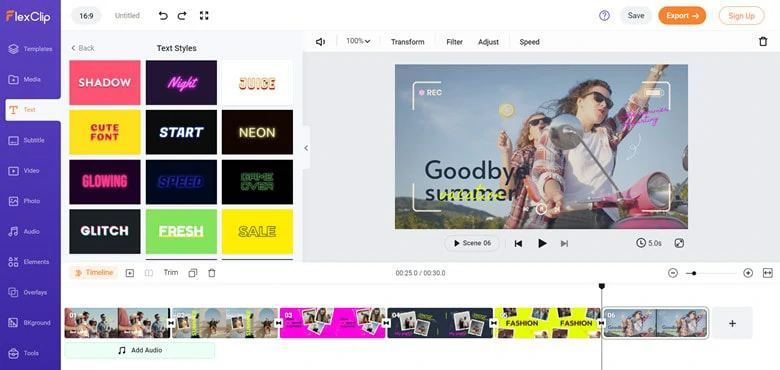Delete the clip with top-right trash icon
The width and height of the screenshot is (780, 370).
[x=763, y=42]
